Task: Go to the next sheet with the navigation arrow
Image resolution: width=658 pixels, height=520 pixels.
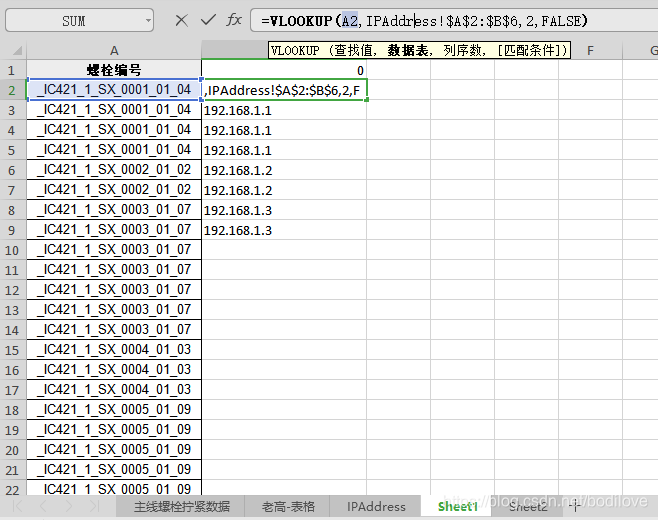Action: [69, 506]
